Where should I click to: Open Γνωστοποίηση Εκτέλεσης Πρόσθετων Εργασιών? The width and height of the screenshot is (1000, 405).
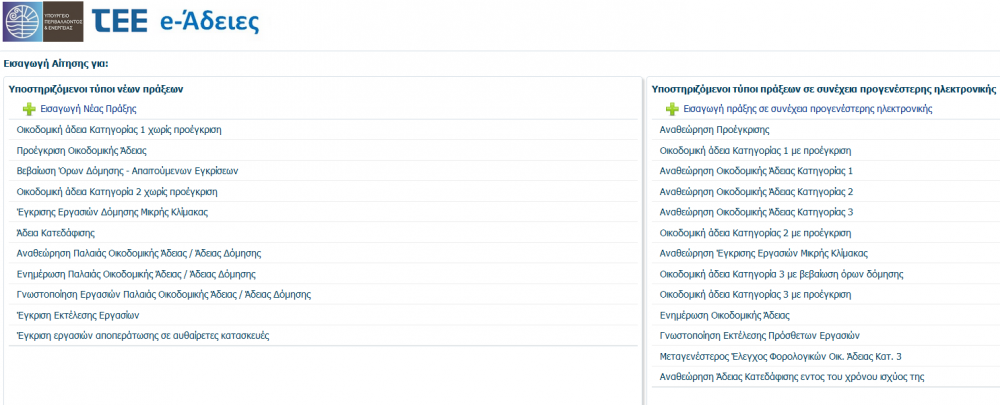(759, 335)
